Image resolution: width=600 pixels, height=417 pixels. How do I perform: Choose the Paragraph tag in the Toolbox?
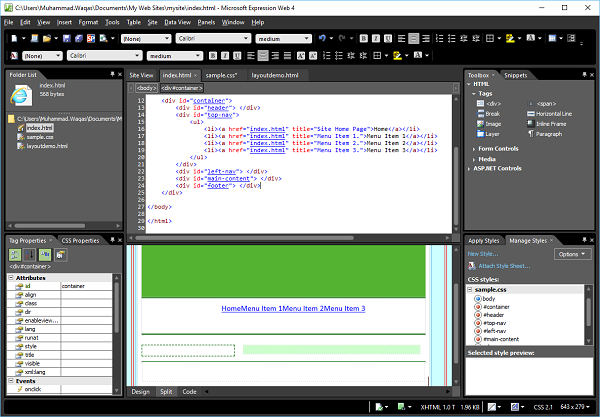click(x=548, y=132)
